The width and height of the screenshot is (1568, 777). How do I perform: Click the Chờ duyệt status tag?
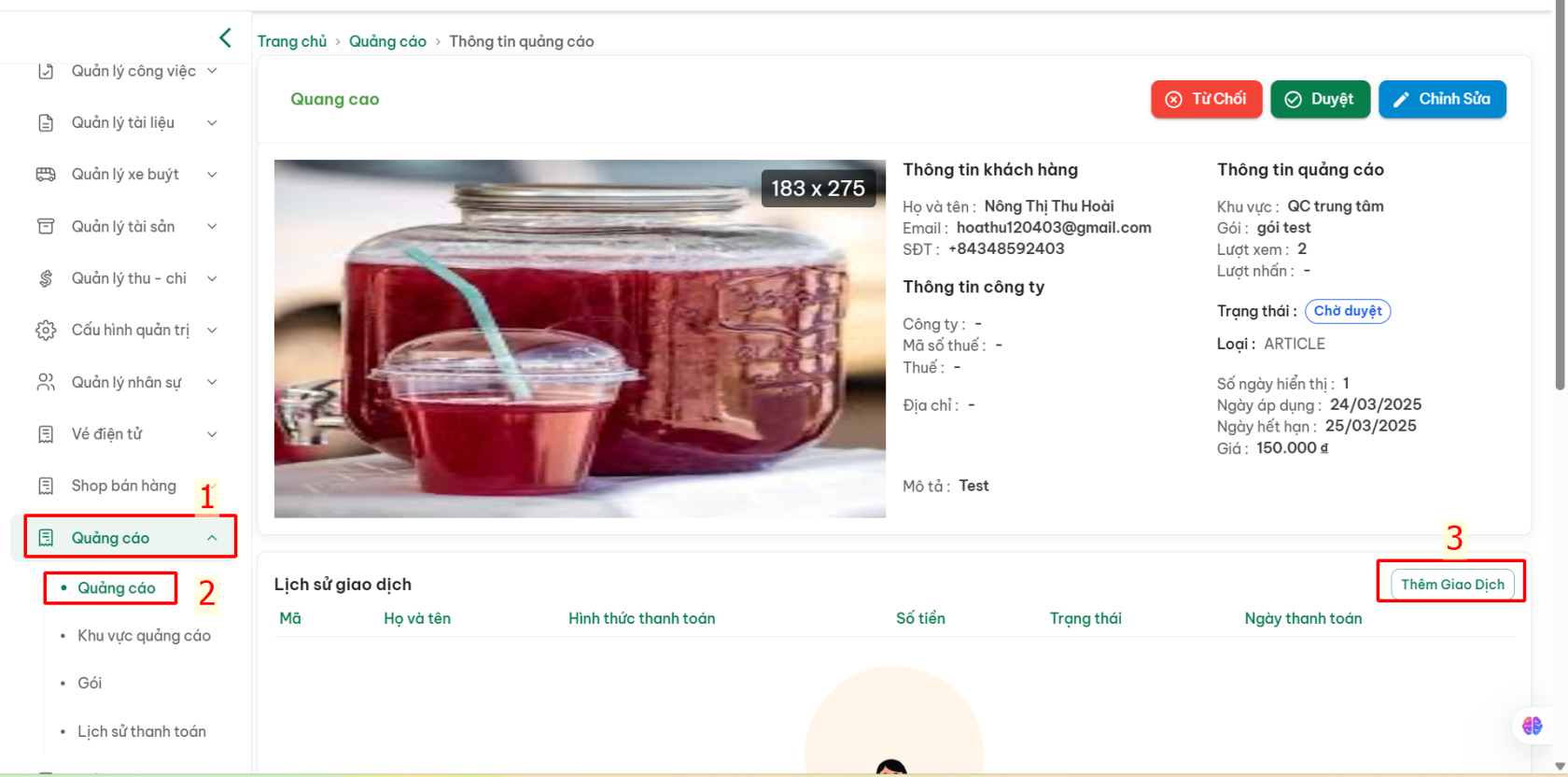[x=1348, y=311]
